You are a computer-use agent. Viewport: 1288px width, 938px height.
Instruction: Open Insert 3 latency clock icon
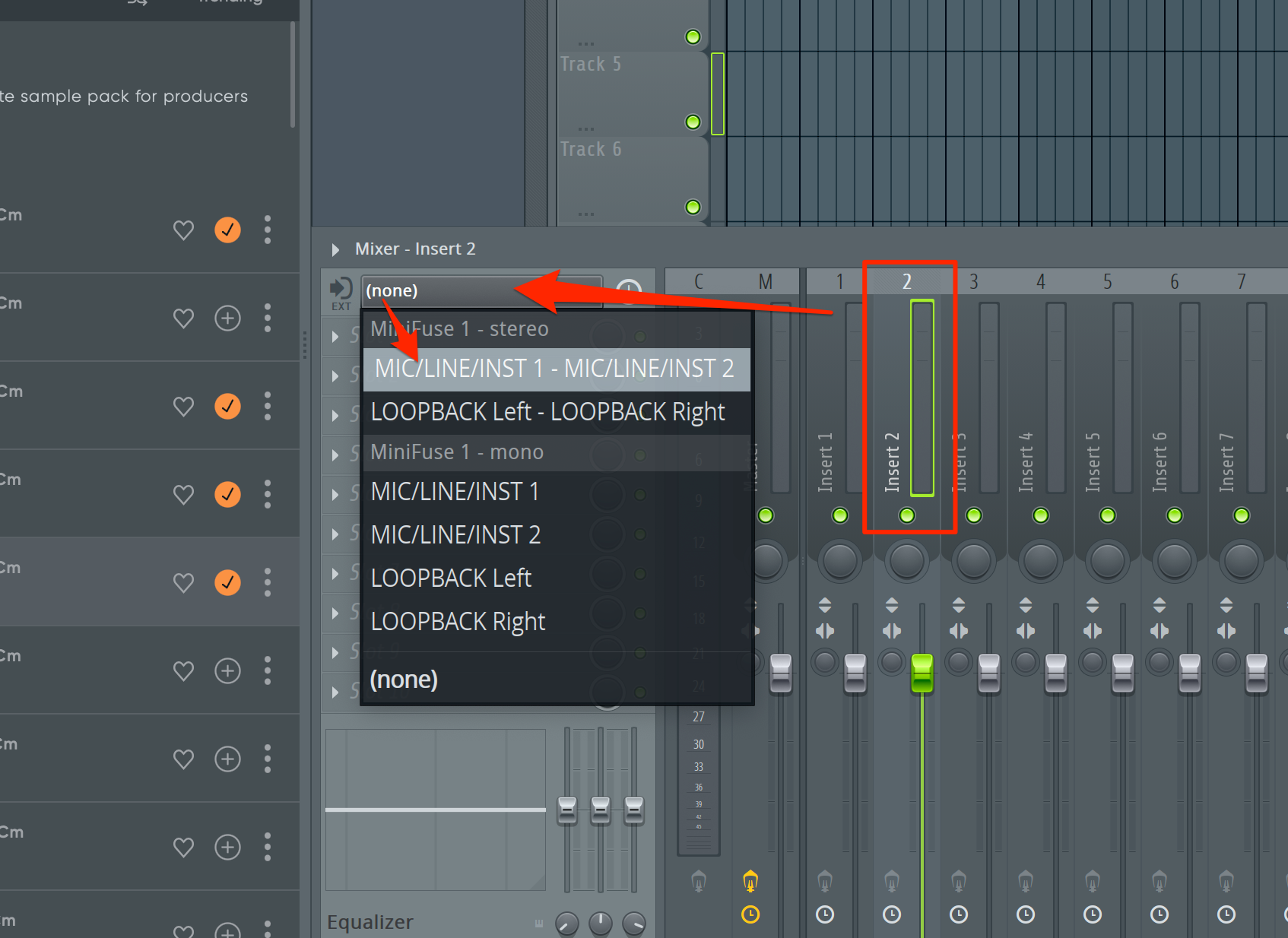[959, 914]
